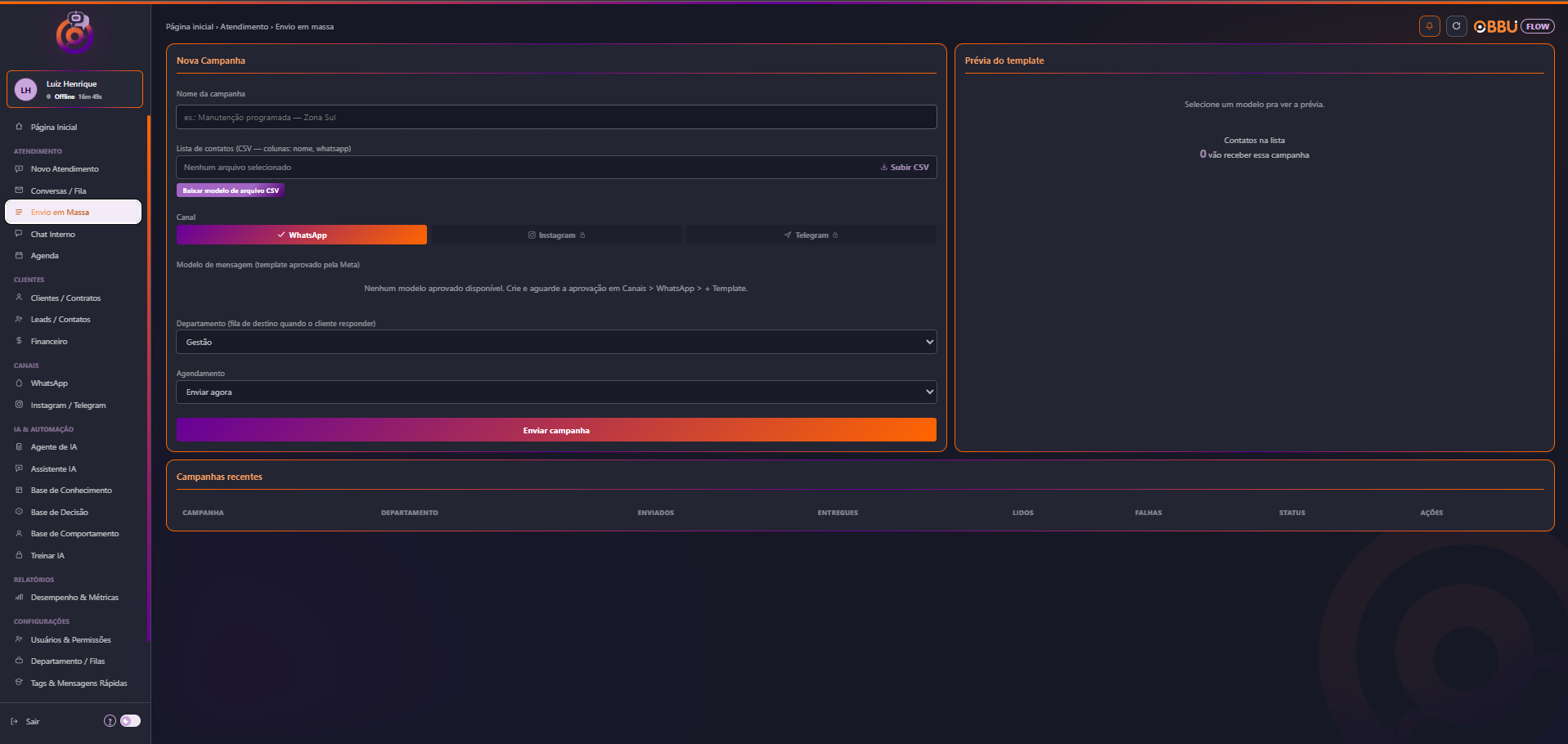Open the Departamento dropdown showing Gestão
This screenshot has width=1568, height=744.
click(556, 342)
